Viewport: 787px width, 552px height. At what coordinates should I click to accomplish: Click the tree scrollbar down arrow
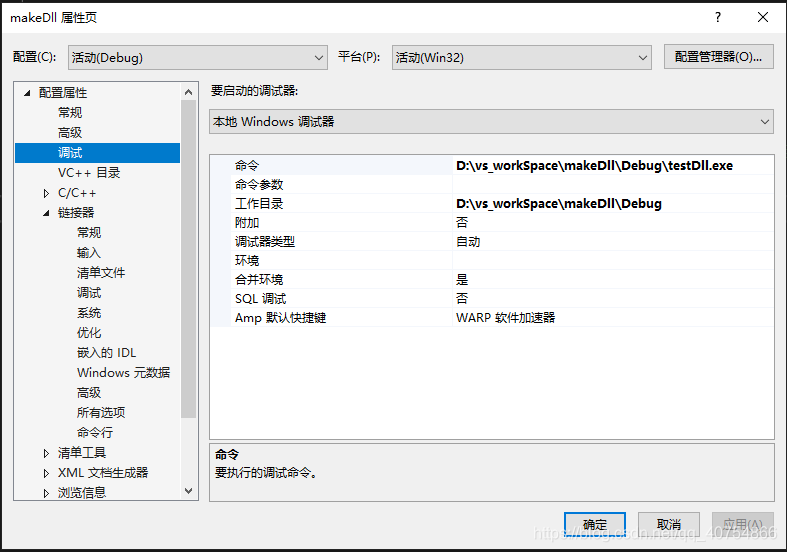coord(188,491)
